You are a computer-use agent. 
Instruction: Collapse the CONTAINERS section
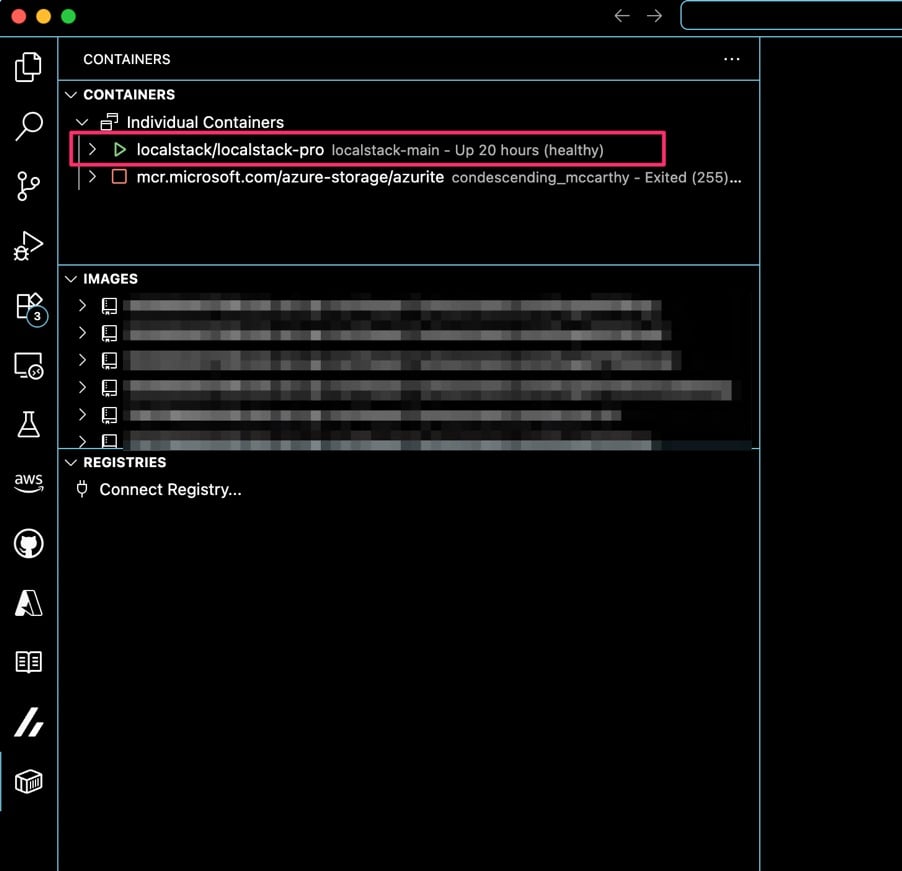pyautogui.click(x=71, y=94)
